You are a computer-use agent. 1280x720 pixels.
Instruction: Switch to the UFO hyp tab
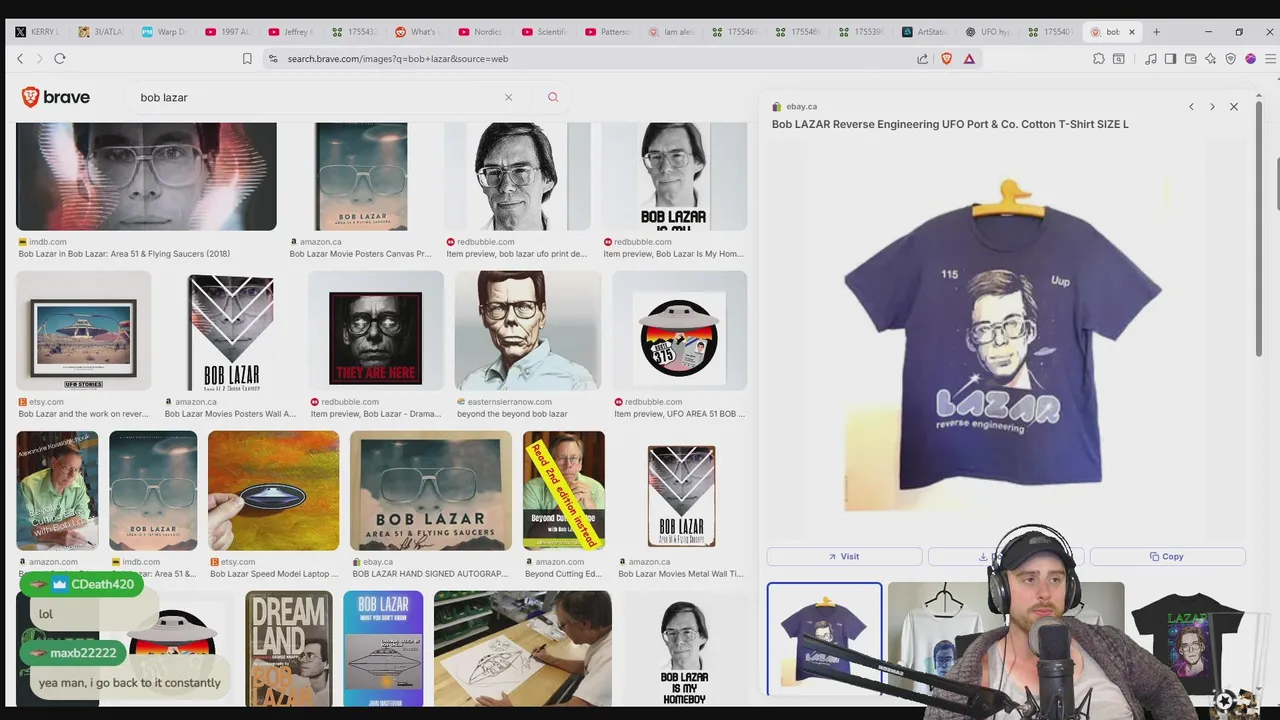(x=988, y=32)
